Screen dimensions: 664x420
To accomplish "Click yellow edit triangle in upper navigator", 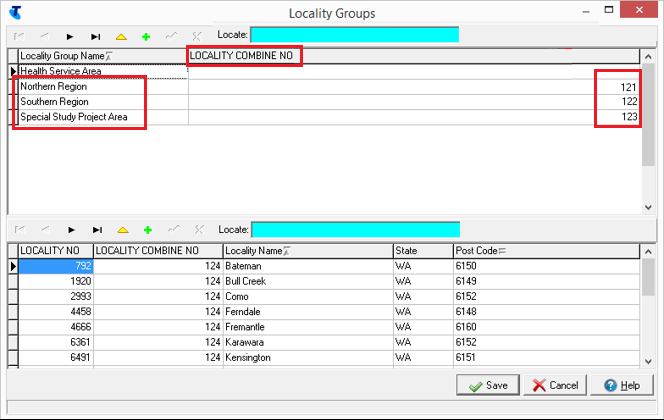I will 122,37.
